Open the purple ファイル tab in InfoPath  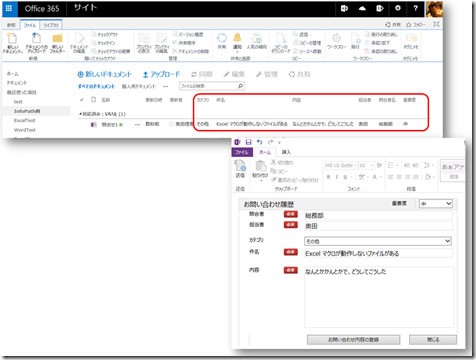[x=242, y=152]
